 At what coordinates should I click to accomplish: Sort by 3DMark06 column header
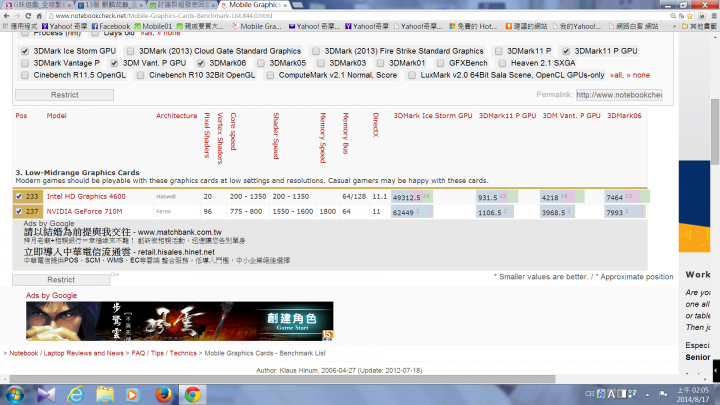click(624, 116)
